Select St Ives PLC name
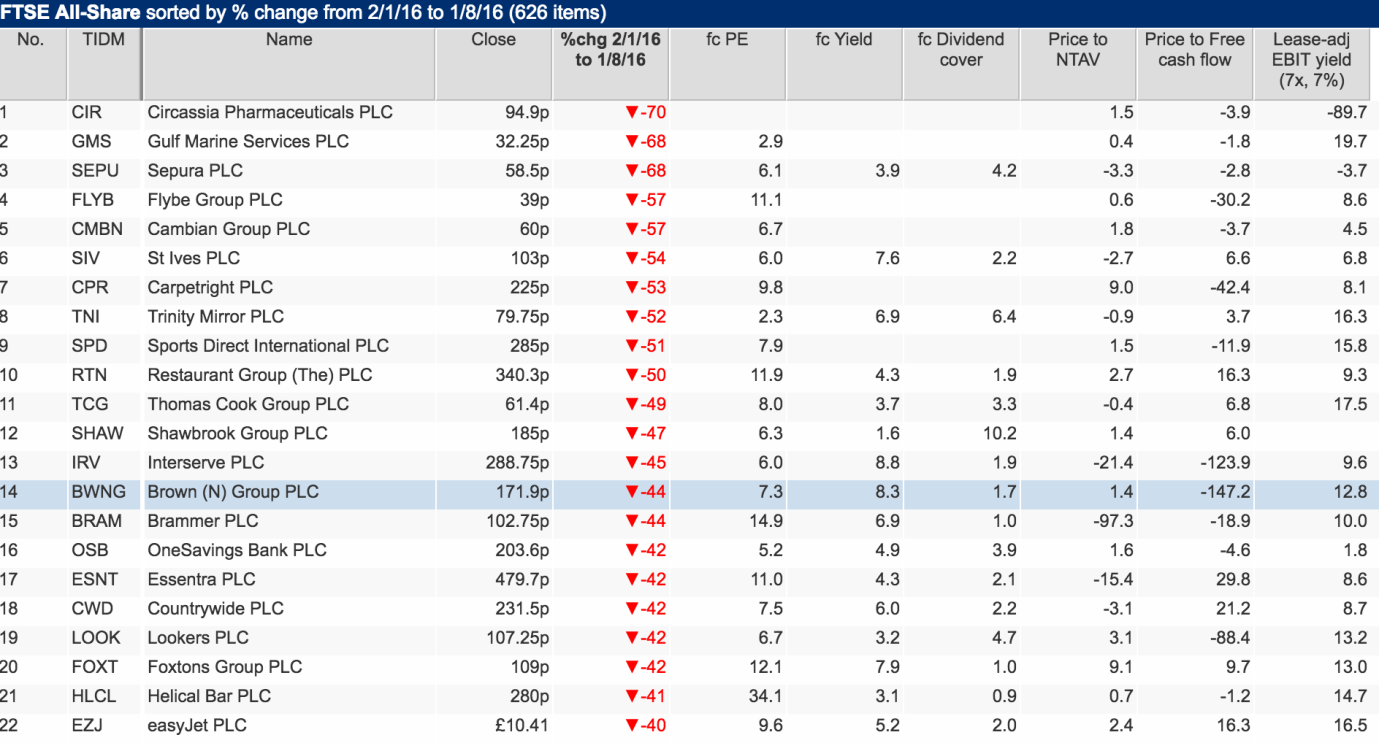Screen dimensions: 1379x743 click(193, 258)
